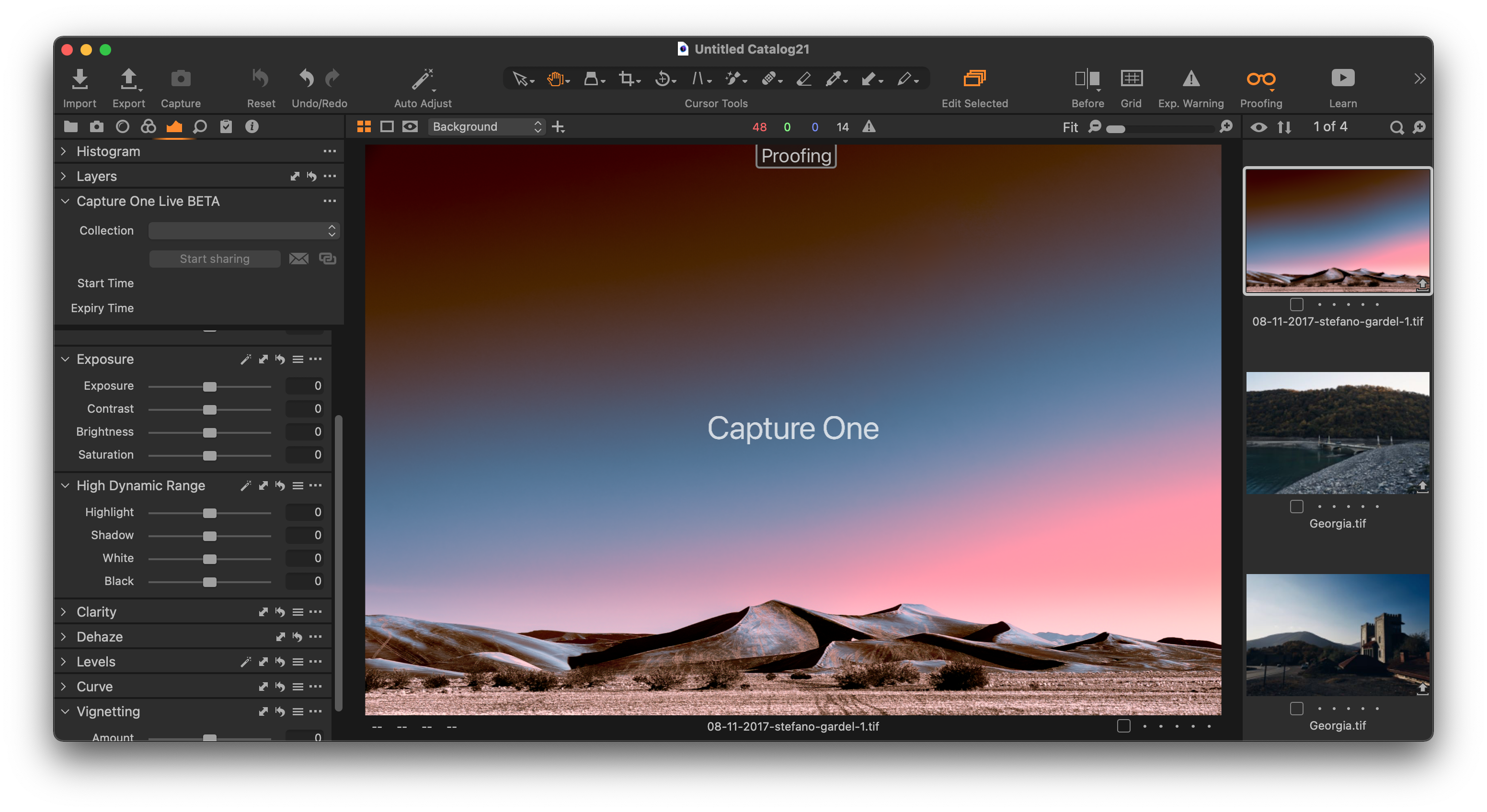Open the Collection dropdown

click(x=243, y=231)
